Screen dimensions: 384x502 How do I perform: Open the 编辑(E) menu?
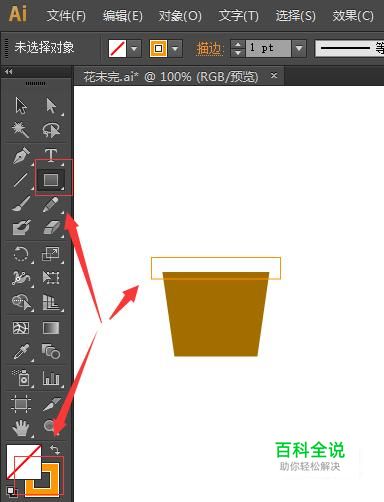[x=122, y=16]
